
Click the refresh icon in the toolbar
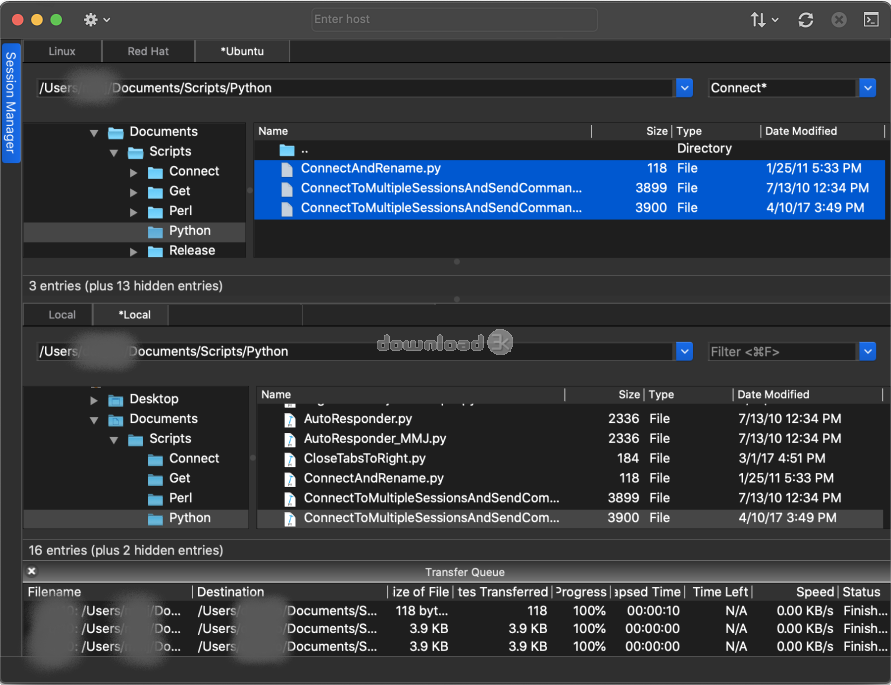pos(805,20)
